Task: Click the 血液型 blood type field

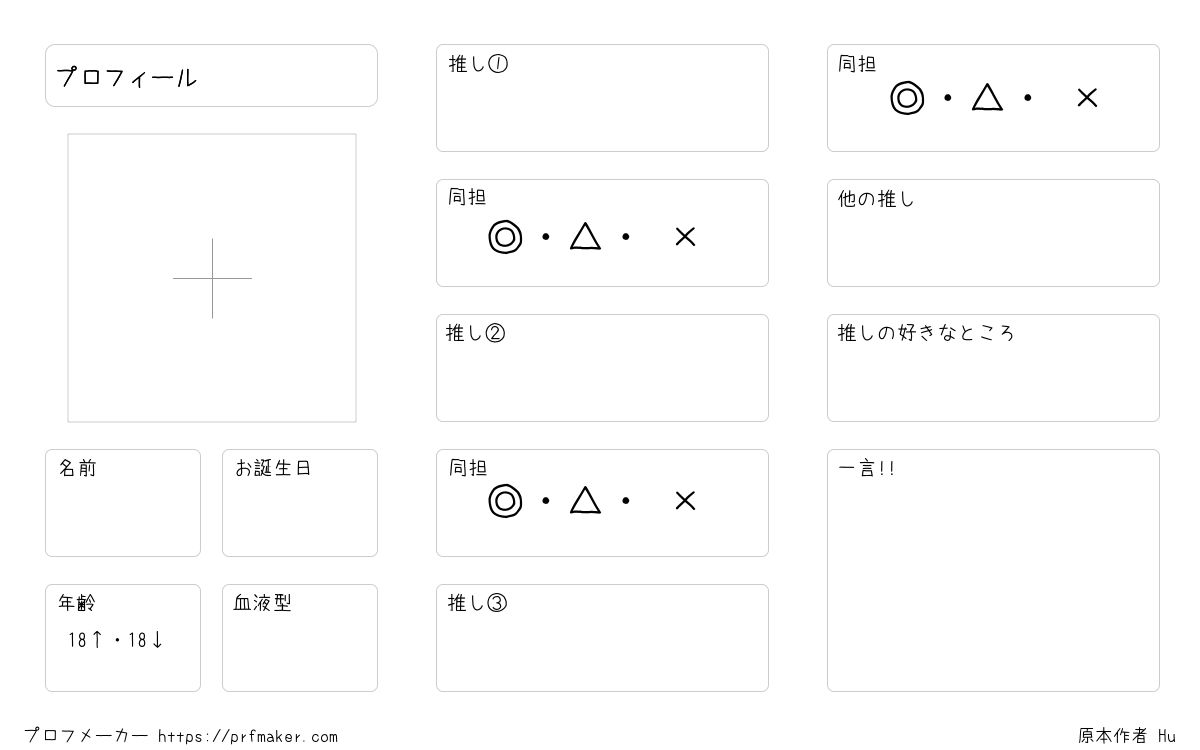Action: 300,638
